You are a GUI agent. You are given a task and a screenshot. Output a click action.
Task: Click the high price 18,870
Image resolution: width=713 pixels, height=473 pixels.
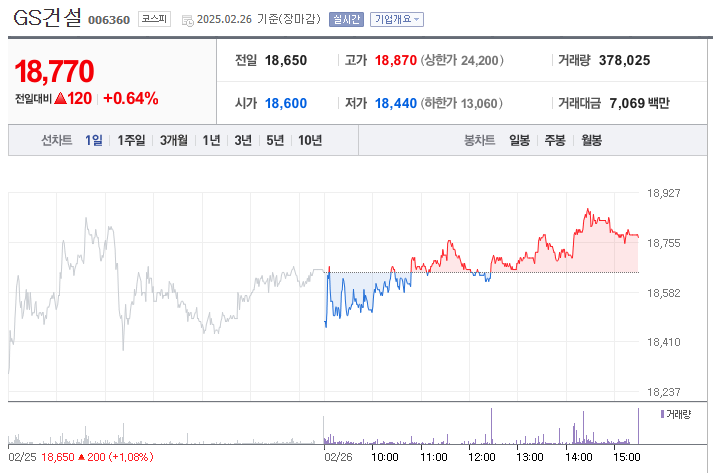click(x=396, y=60)
